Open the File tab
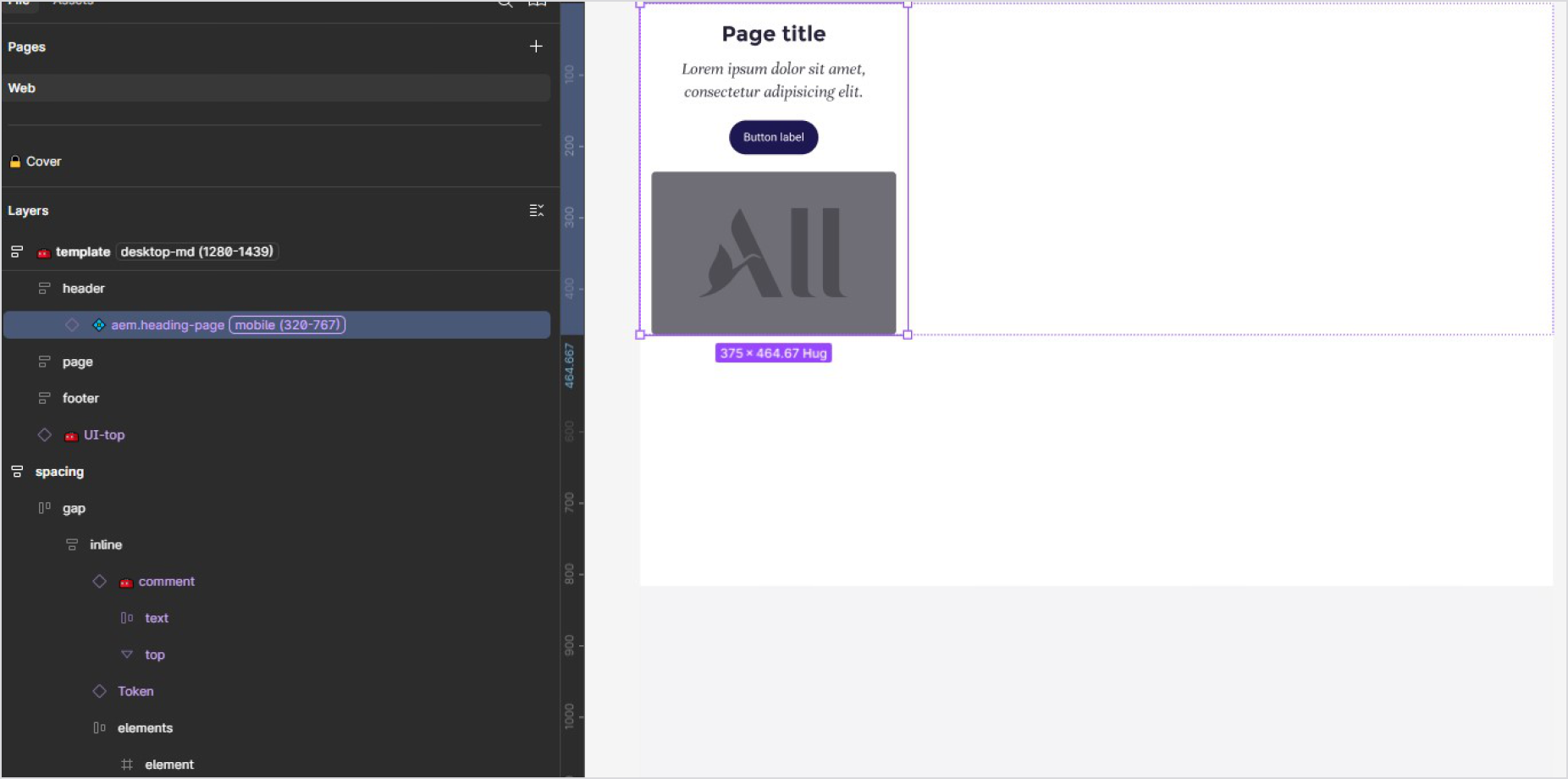 [x=19, y=3]
